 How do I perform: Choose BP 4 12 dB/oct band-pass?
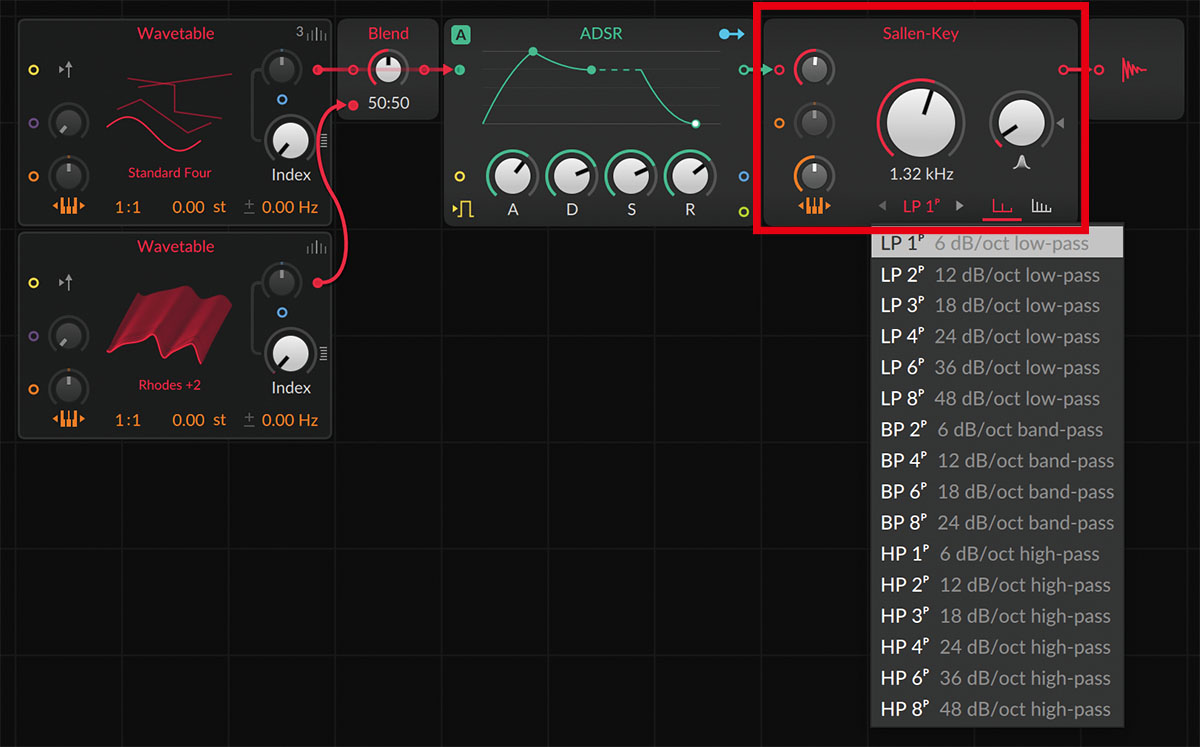tap(997, 461)
